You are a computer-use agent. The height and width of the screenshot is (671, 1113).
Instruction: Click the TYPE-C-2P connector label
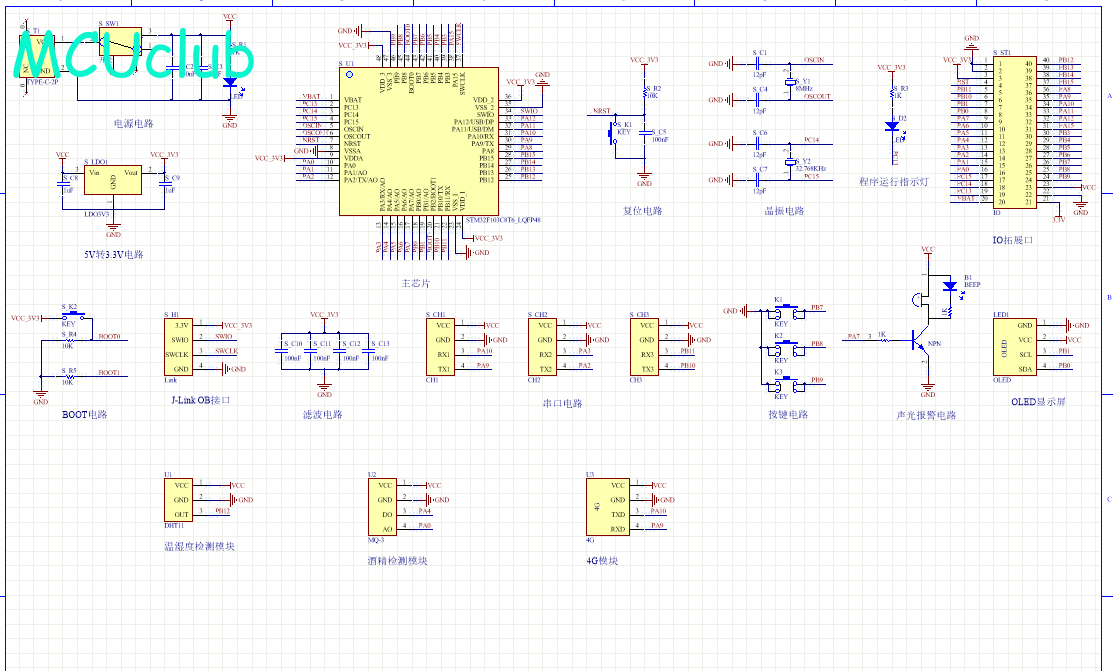click(43, 82)
